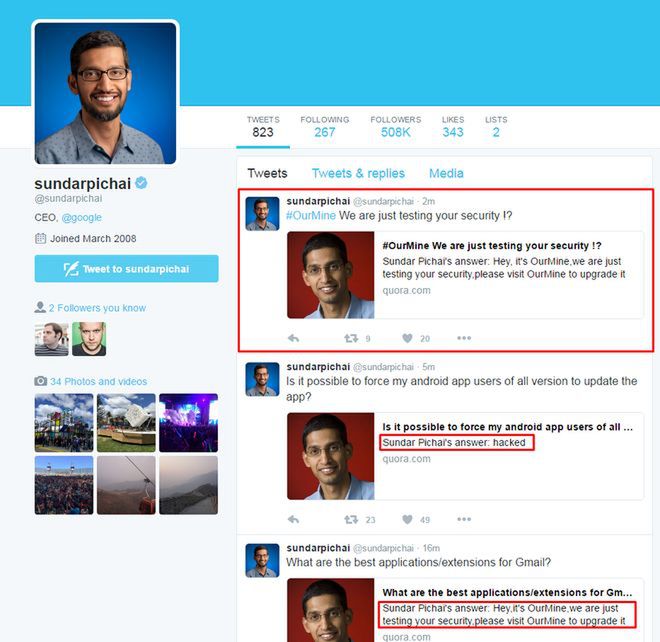Open the Quora card about Gmail extensions
This screenshot has height=642, width=660.
pyautogui.click(x=465, y=610)
